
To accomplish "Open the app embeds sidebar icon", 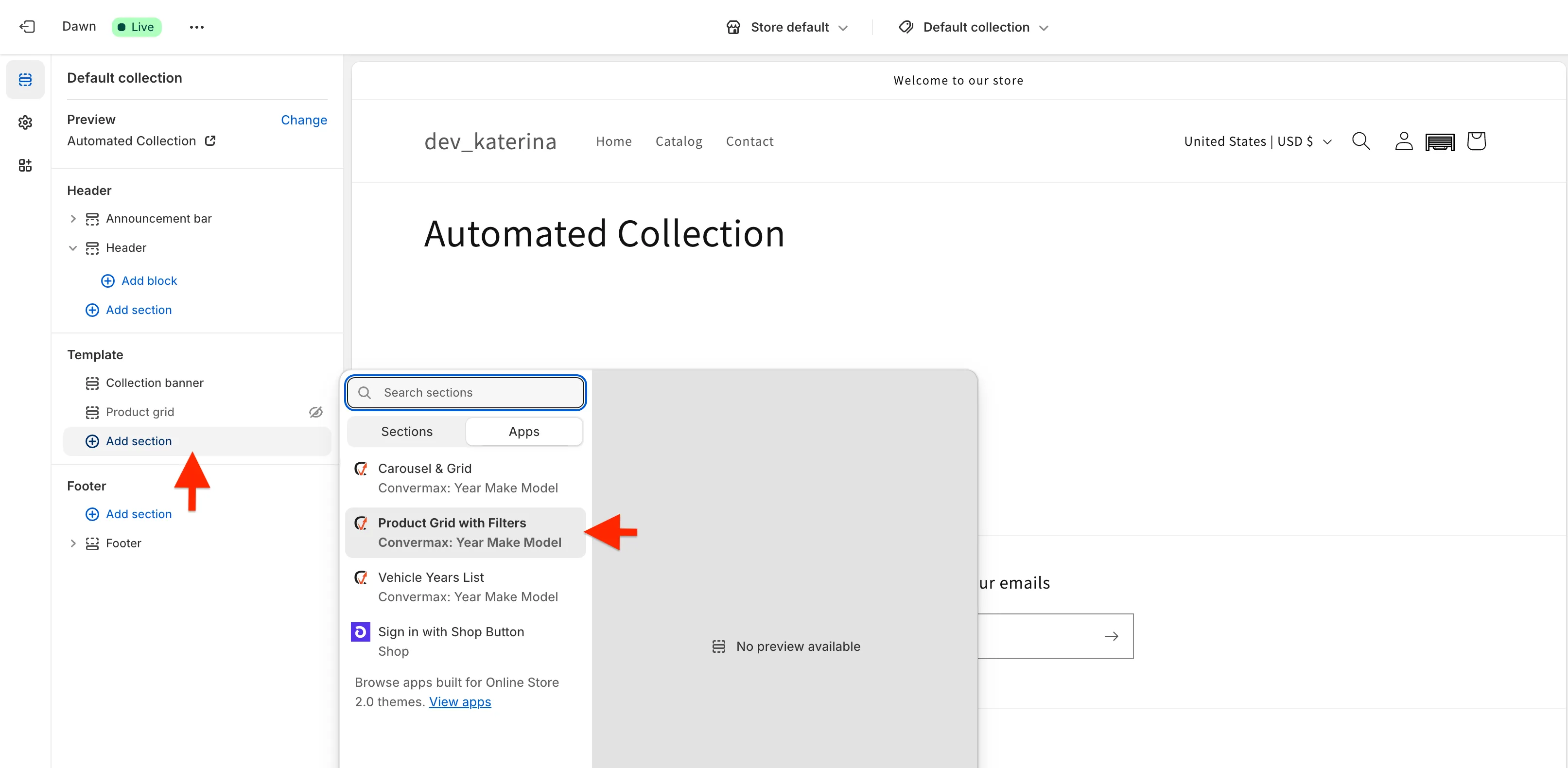I will 25,166.
